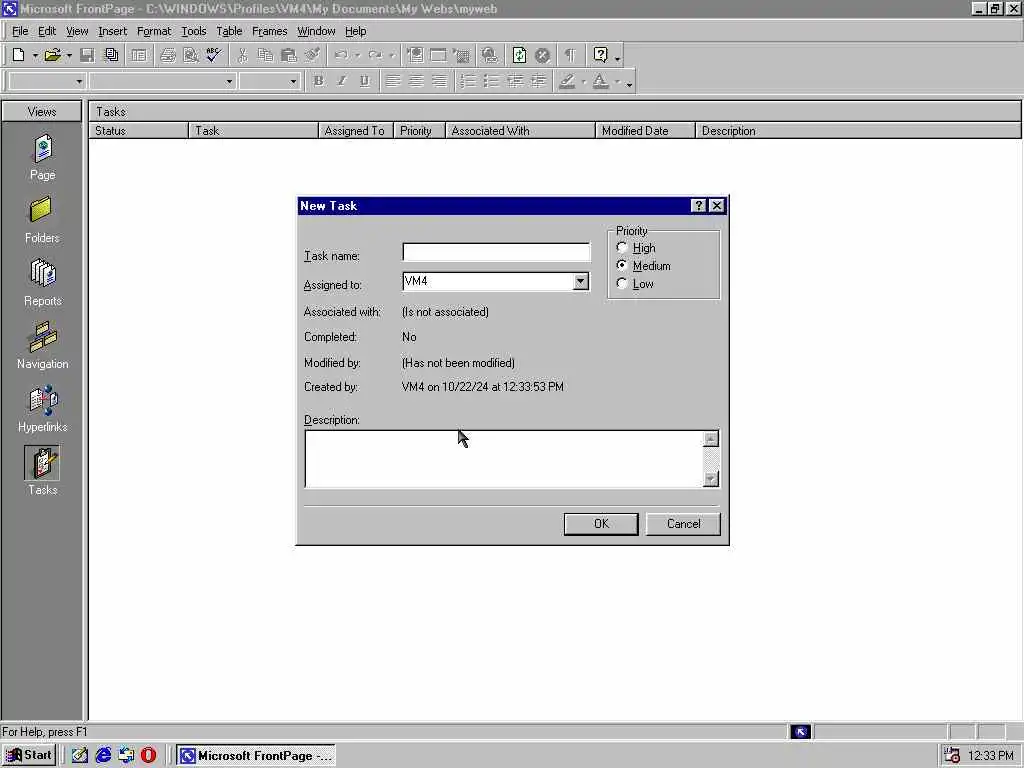Click the Hyperlink globe icon
The width and height of the screenshot is (1024, 768).
[489, 56]
